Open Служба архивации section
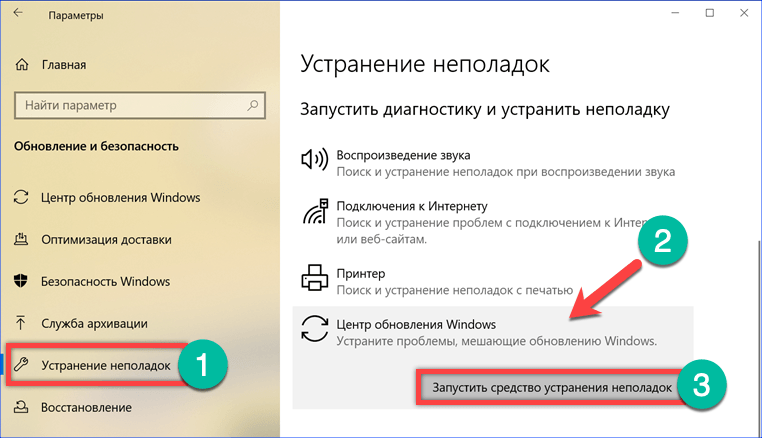Viewport: 762px width, 438px height. [x=94, y=323]
